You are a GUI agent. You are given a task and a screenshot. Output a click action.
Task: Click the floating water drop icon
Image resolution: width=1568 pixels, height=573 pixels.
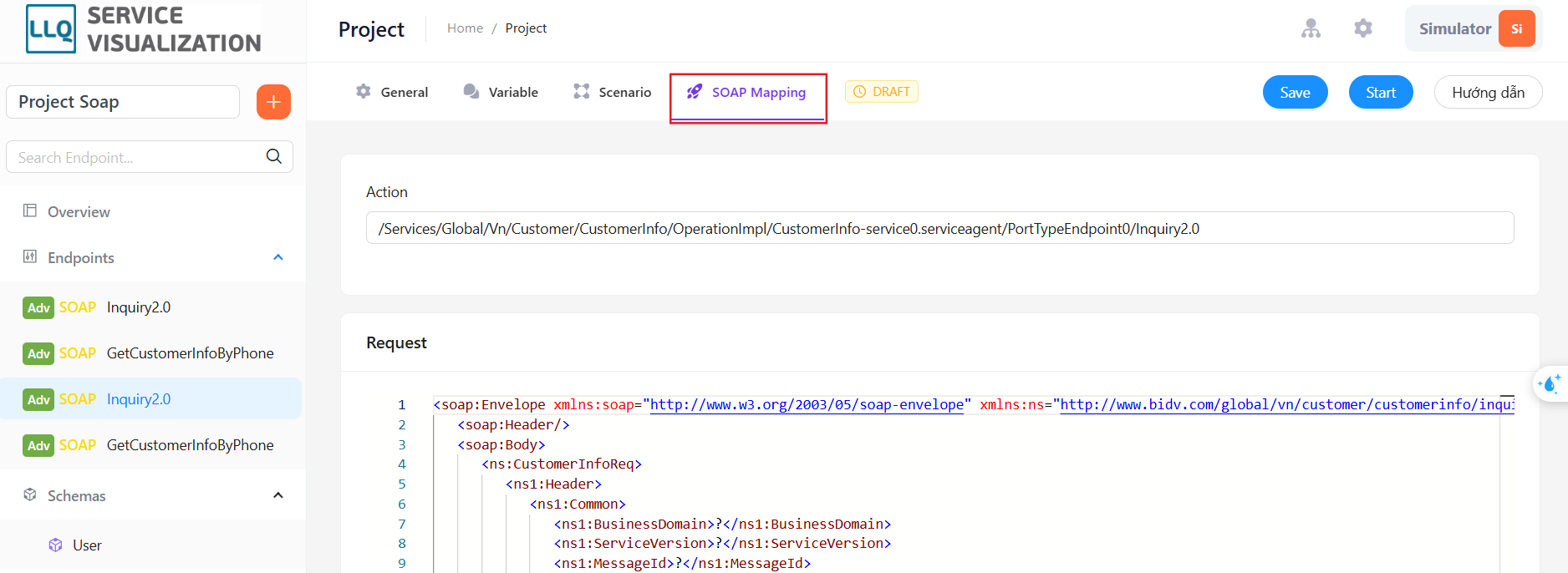tap(1550, 384)
